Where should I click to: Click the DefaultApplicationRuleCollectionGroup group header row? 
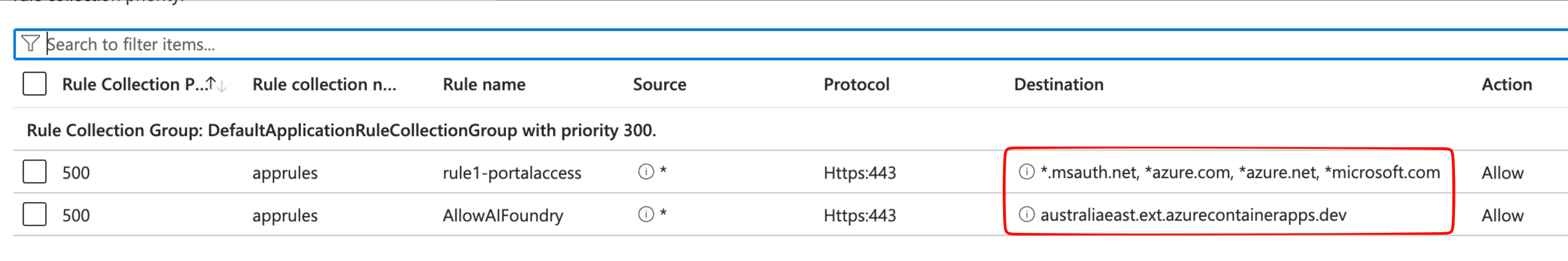tap(341, 130)
